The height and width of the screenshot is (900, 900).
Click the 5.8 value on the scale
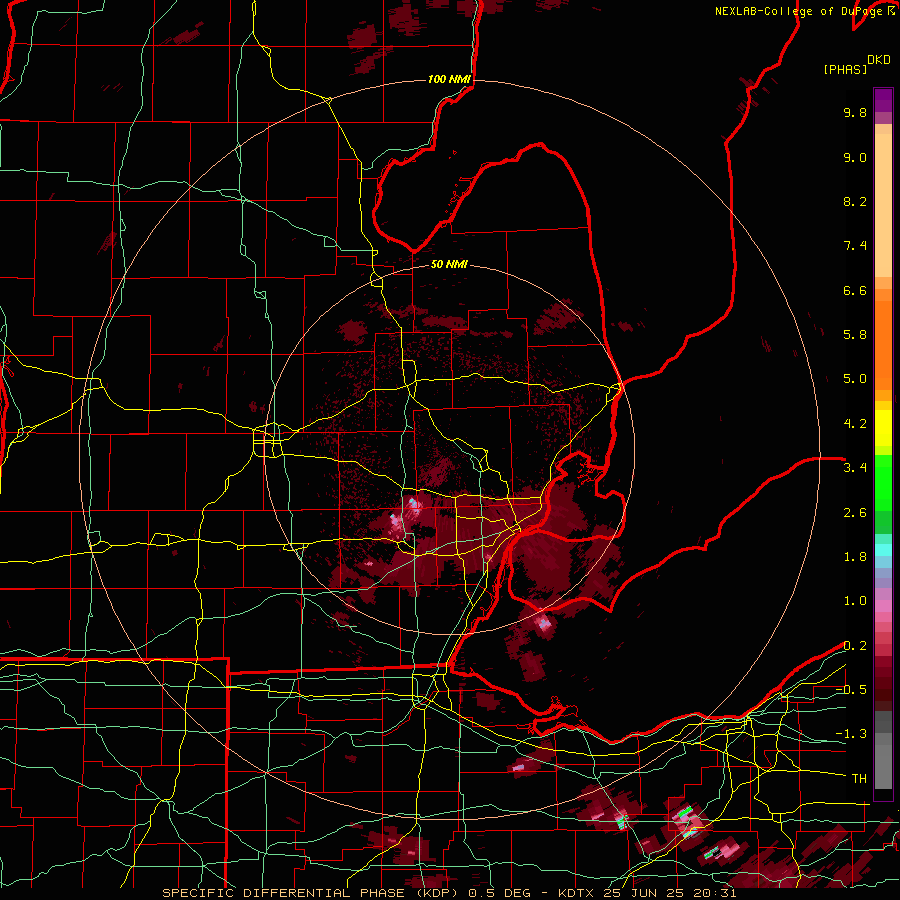pyautogui.click(x=855, y=335)
